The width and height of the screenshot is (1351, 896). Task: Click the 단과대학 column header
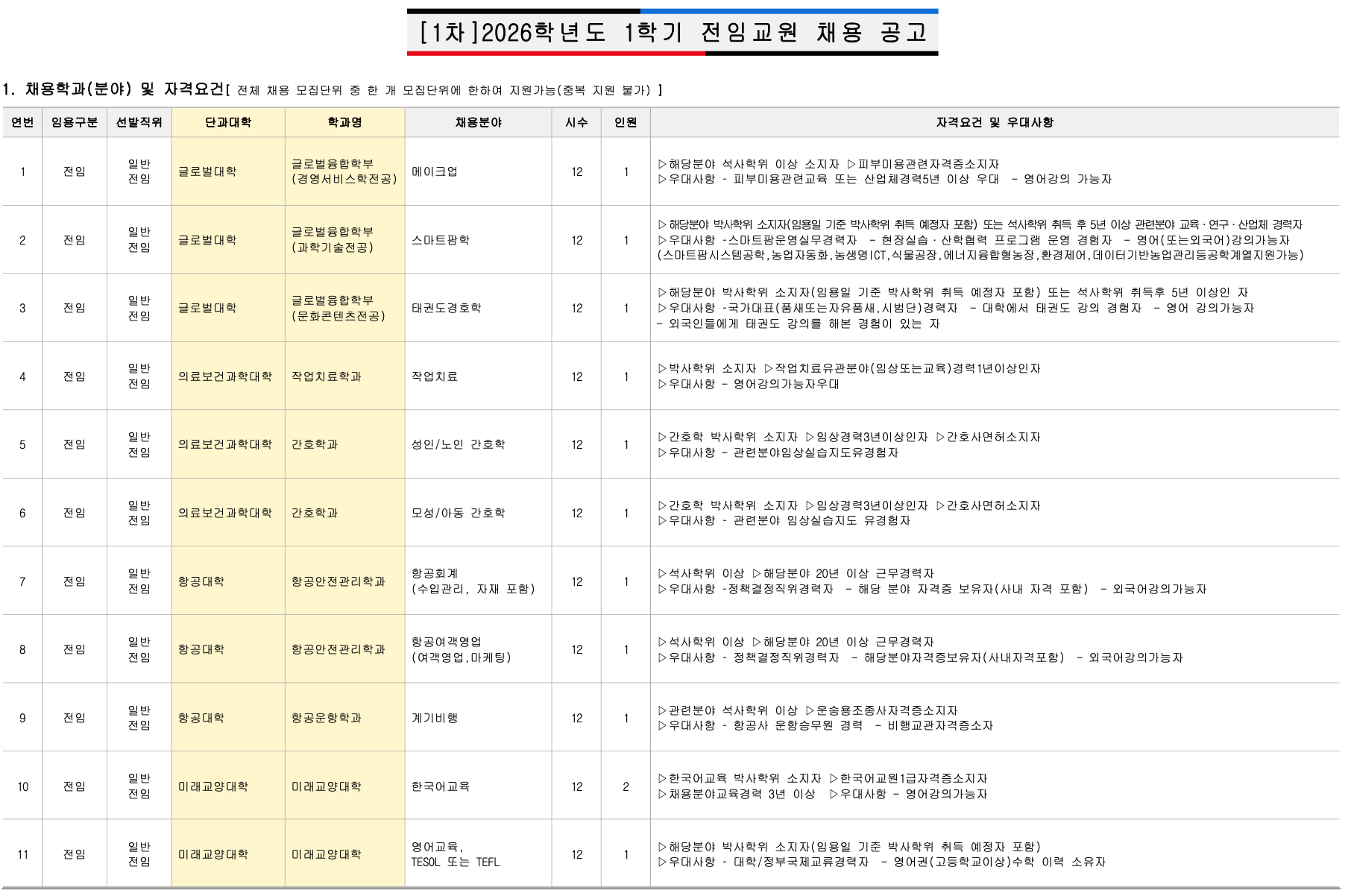pos(228,122)
